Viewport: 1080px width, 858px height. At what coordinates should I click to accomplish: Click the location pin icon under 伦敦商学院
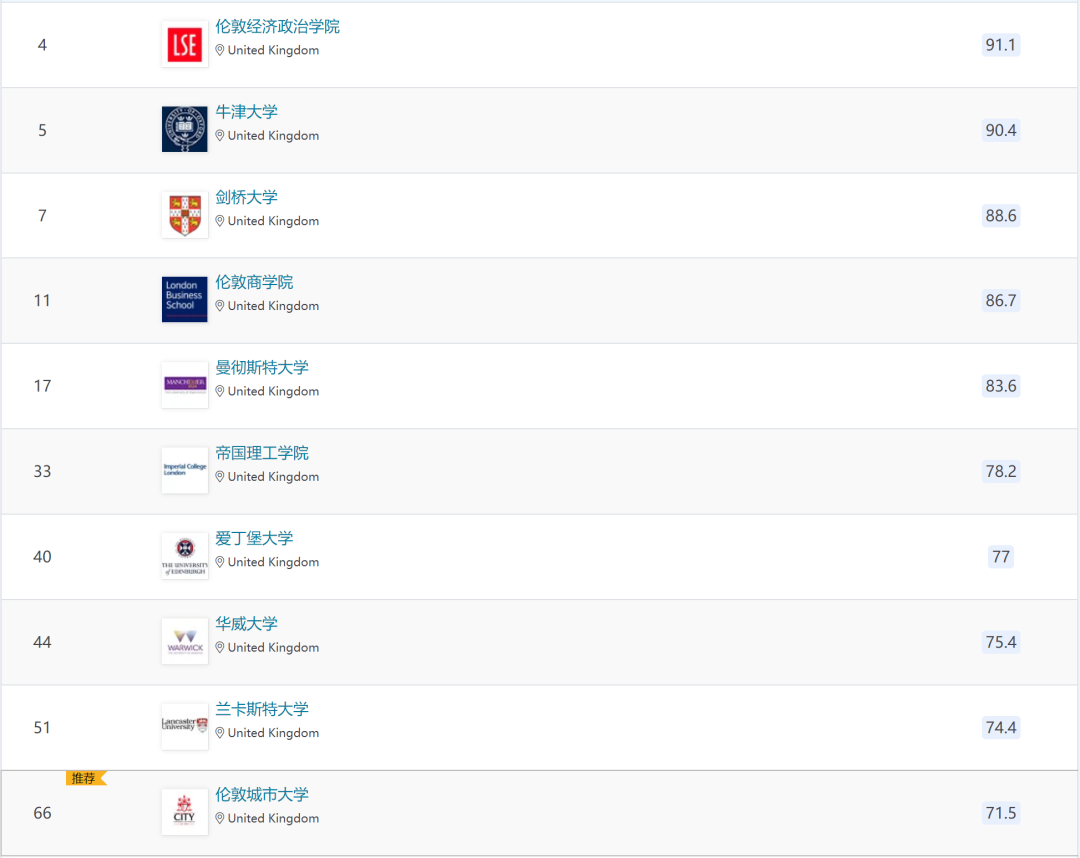click(220, 306)
